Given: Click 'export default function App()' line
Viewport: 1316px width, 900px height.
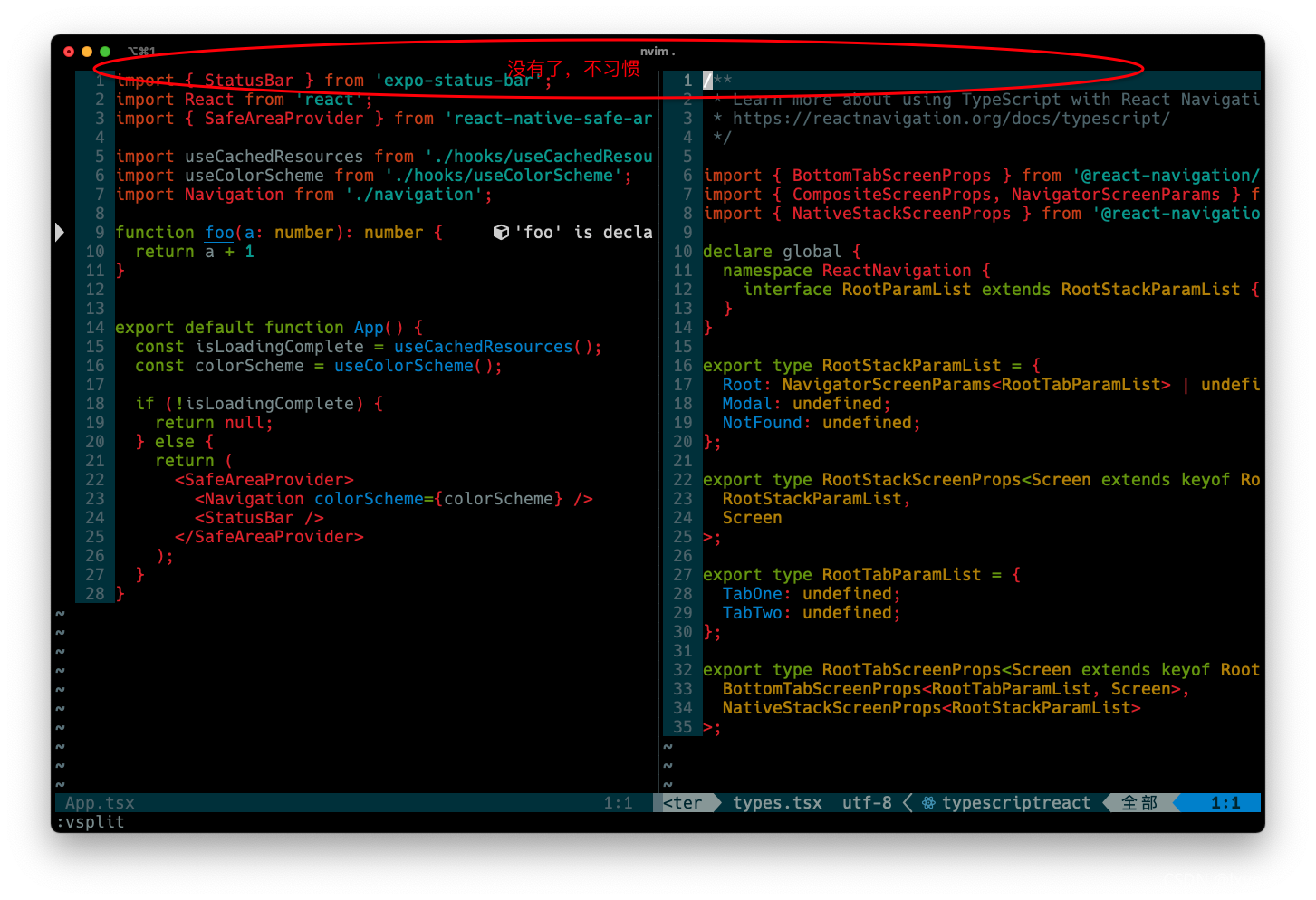Looking at the screenshot, I should coord(269,328).
